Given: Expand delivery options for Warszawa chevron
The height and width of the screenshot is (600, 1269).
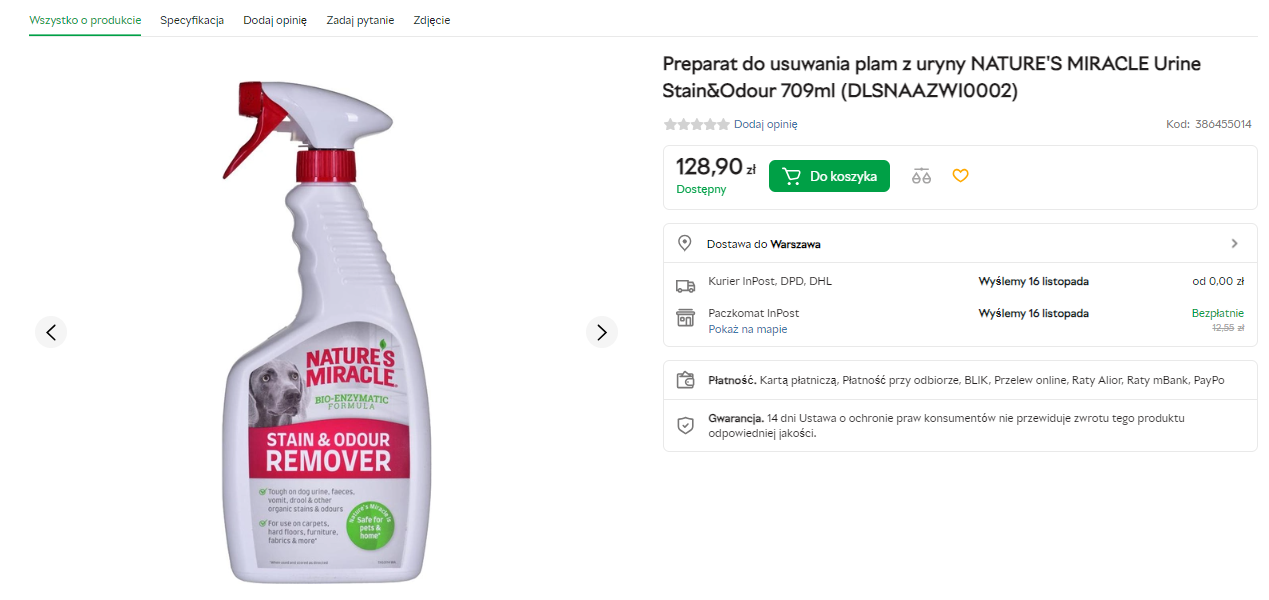Looking at the screenshot, I should [x=1234, y=243].
